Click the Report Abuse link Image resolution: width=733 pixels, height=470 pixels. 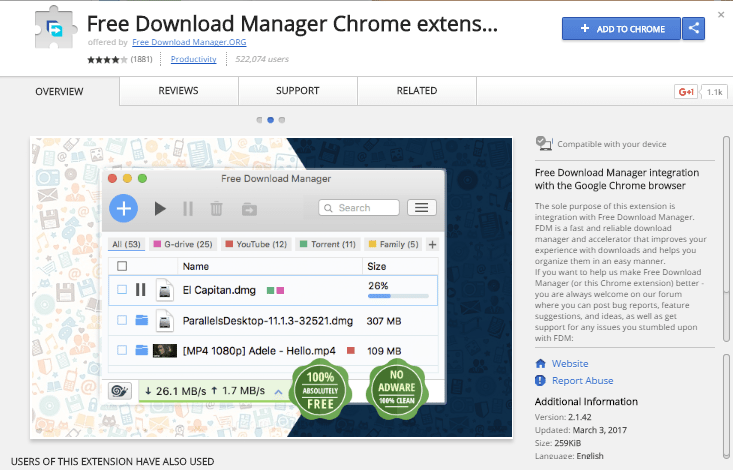click(582, 381)
